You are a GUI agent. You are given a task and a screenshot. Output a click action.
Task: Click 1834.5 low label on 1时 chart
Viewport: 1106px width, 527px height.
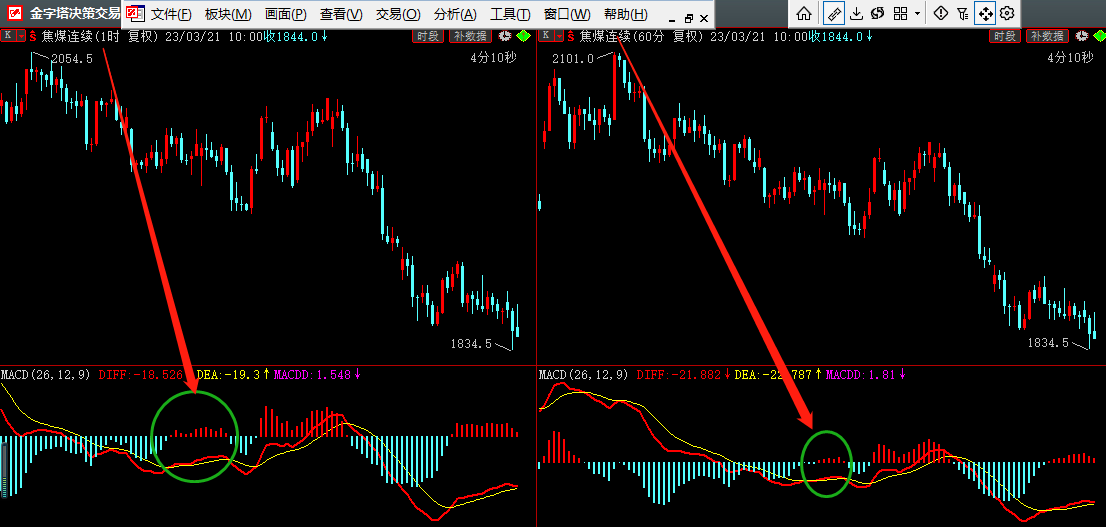coord(471,344)
